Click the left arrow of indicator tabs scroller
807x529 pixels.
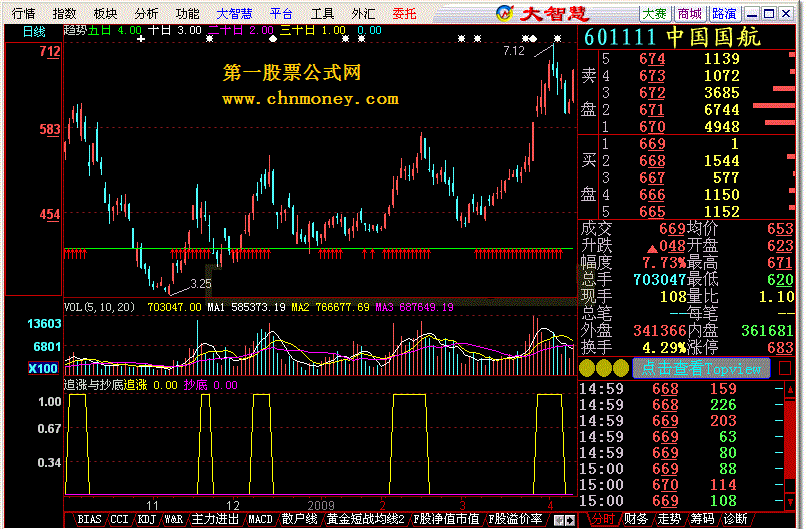pyautogui.click(x=558, y=520)
